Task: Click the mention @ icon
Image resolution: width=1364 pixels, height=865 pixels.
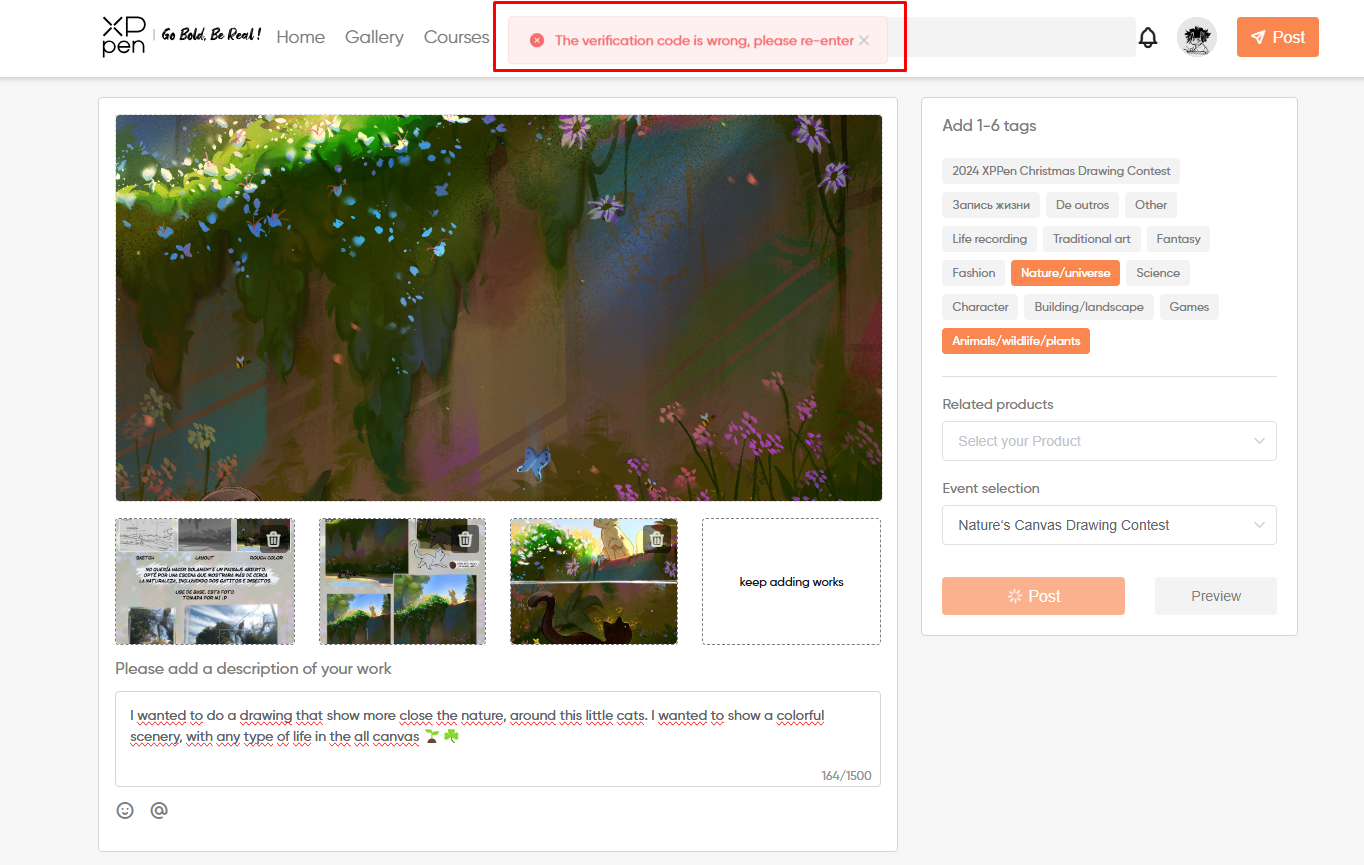Action: click(x=158, y=810)
